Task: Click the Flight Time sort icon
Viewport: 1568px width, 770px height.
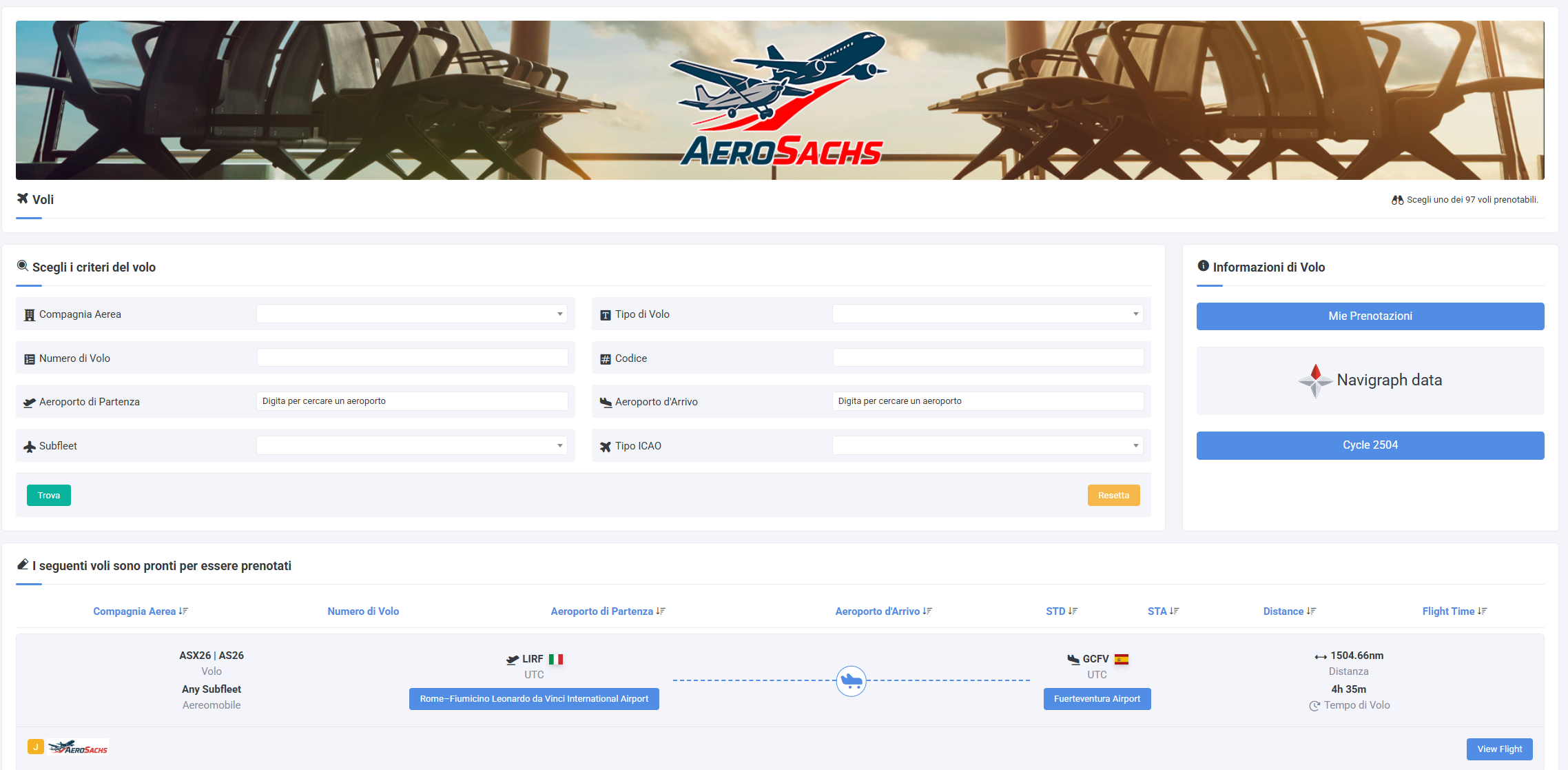Action: (x=1483, y=611)
